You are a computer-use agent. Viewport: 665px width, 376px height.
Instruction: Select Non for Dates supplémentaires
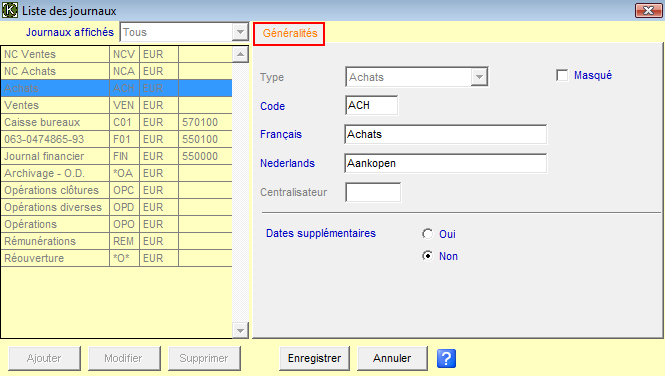pos(428,256)
